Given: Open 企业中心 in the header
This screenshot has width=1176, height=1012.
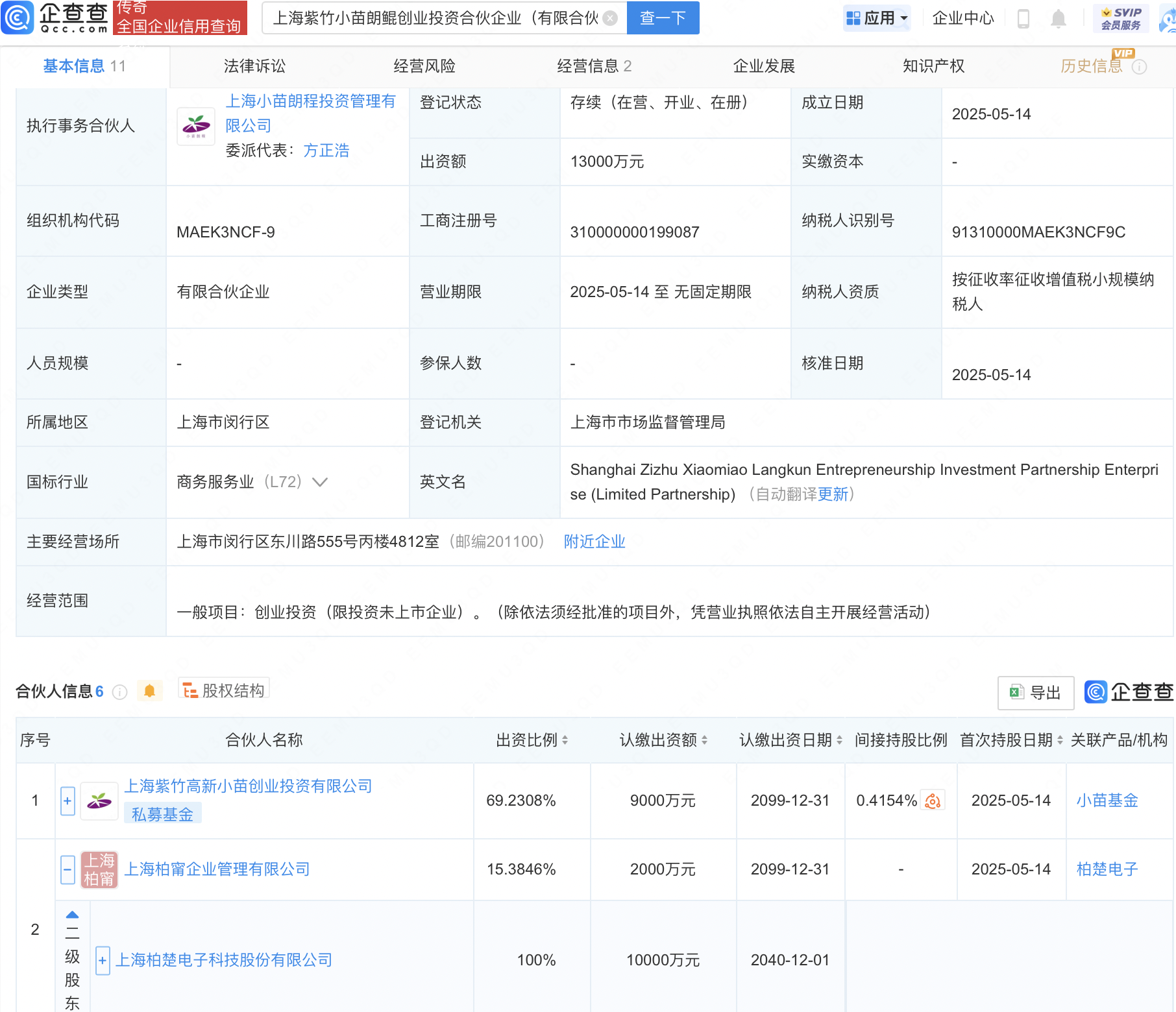Looking at the screenshot, I should [x=963, y=18].
